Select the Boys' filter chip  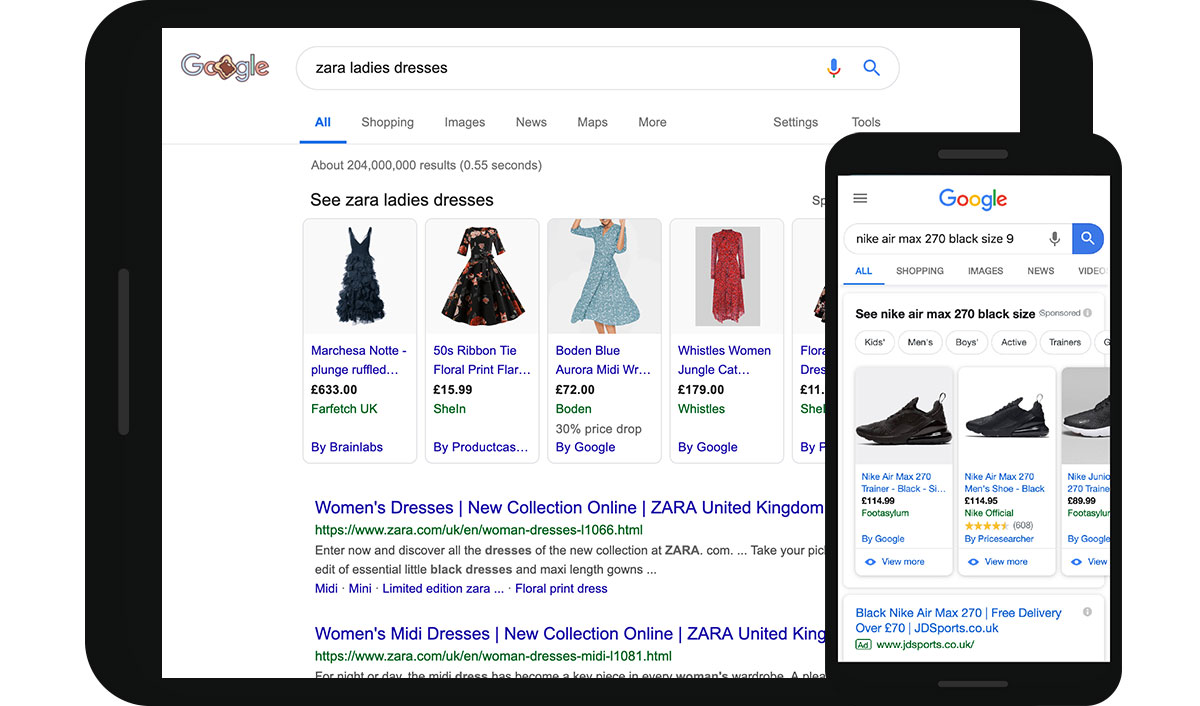tap(967, 342)
